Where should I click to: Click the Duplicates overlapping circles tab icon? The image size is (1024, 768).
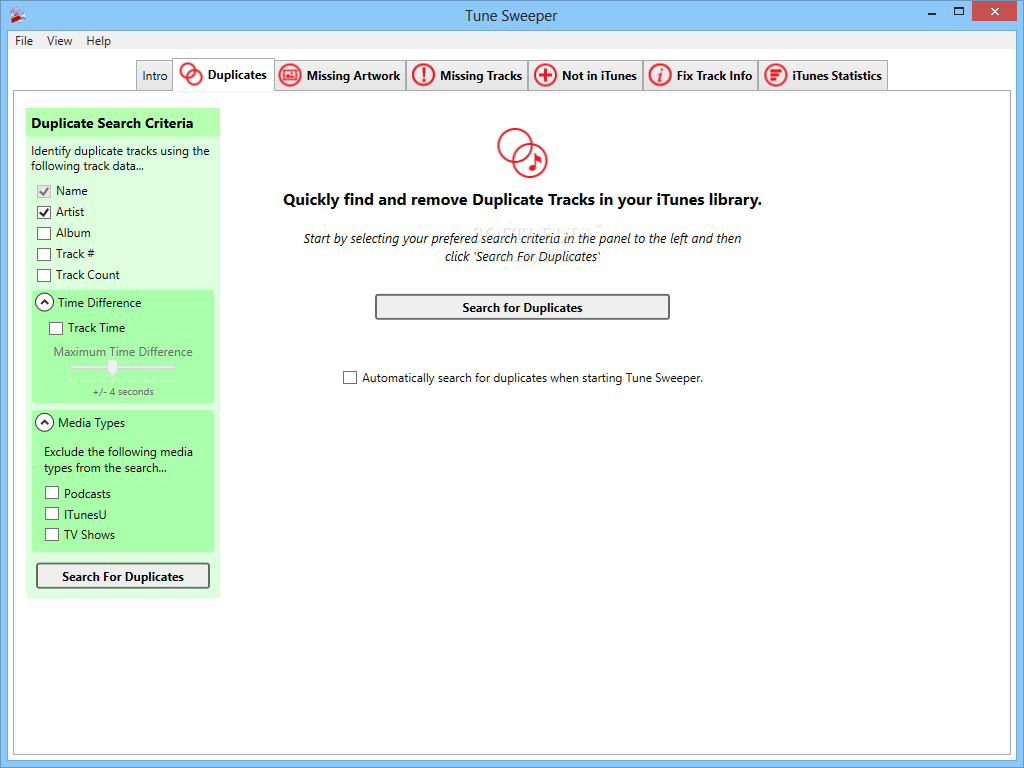pyautogui.click(x=191, y=74)
